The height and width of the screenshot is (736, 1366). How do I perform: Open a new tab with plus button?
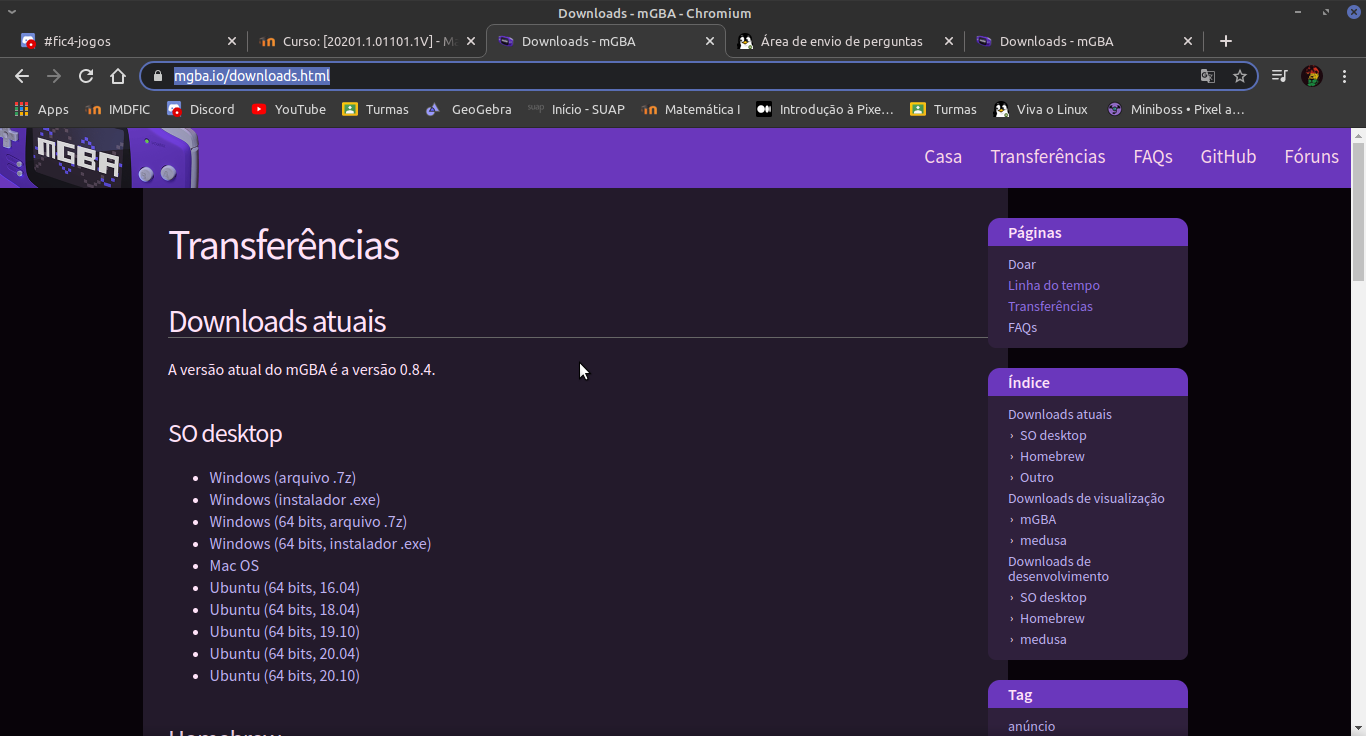tap(1226, 41)
